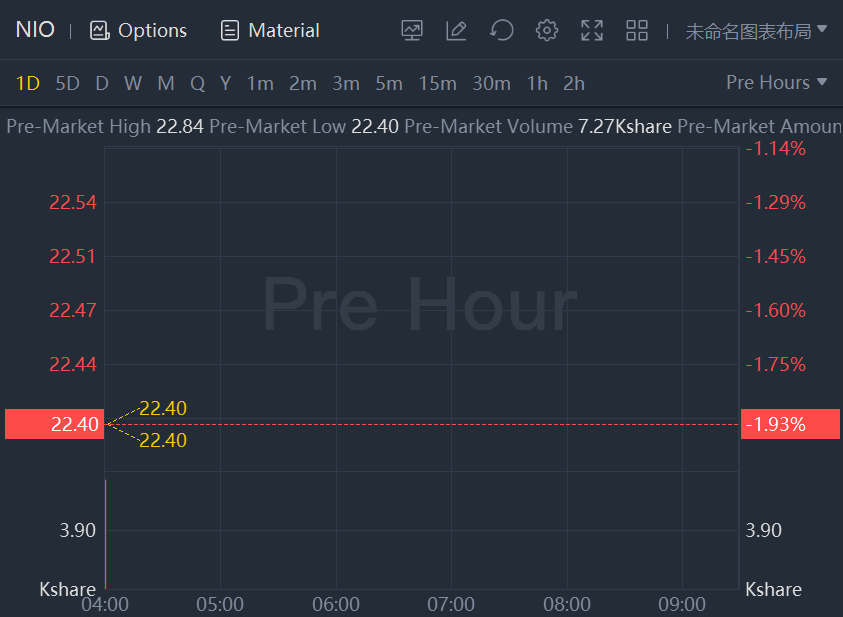843x617 pixels.
Task: Select the 1D timeframe tab
Action: pos(28,83)
